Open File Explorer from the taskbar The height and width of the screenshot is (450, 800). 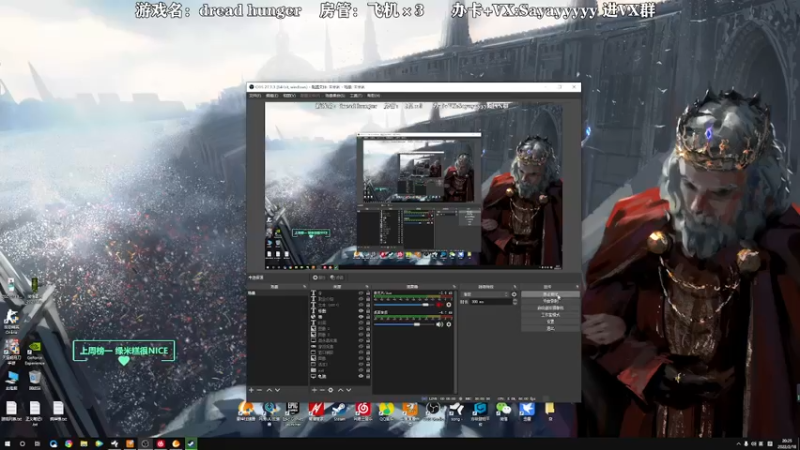[x=84, y=444]
